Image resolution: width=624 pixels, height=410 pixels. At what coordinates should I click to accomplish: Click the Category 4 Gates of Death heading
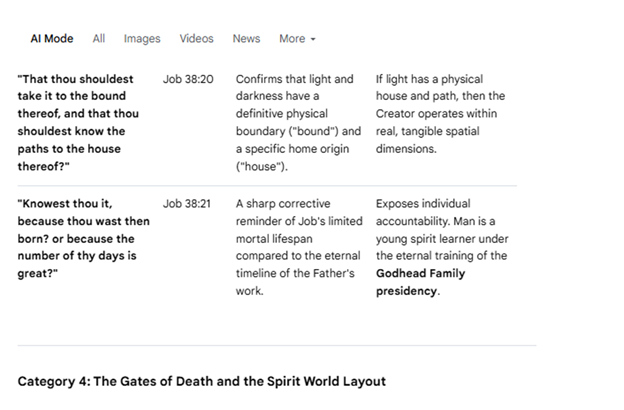[201, 381]
